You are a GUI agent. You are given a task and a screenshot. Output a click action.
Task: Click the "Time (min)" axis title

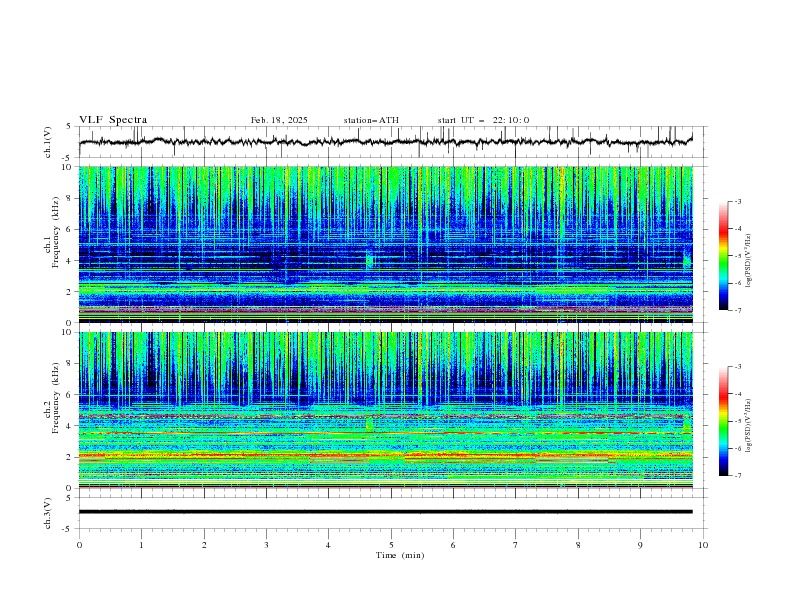[400, 555]
